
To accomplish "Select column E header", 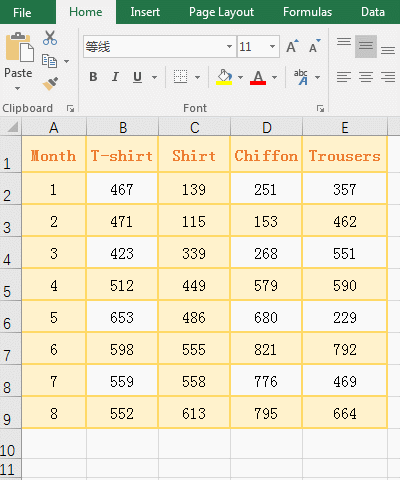I will tap(345, 127).
